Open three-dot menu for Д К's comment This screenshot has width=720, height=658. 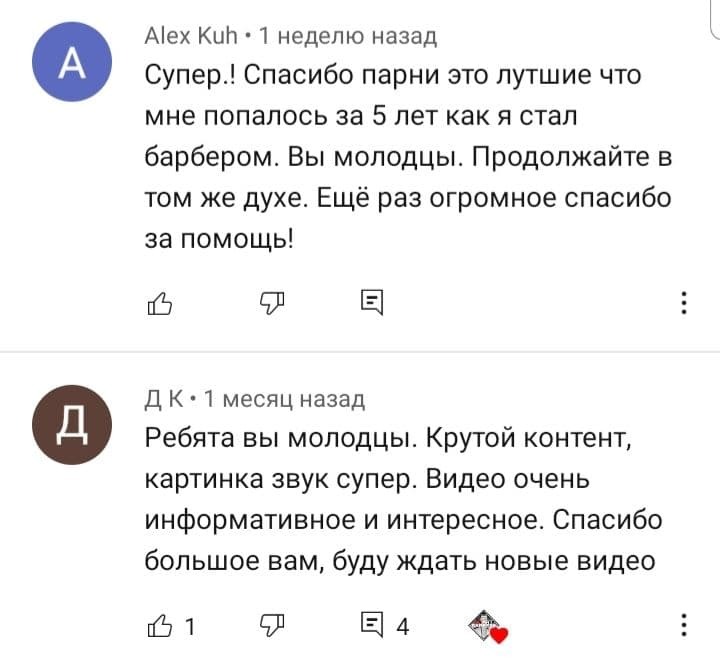tap(683, 627)
